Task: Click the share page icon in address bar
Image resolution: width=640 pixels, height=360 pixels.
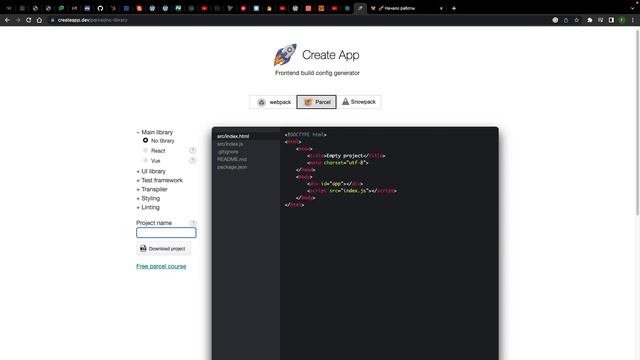Action: (x=566, y=20)
